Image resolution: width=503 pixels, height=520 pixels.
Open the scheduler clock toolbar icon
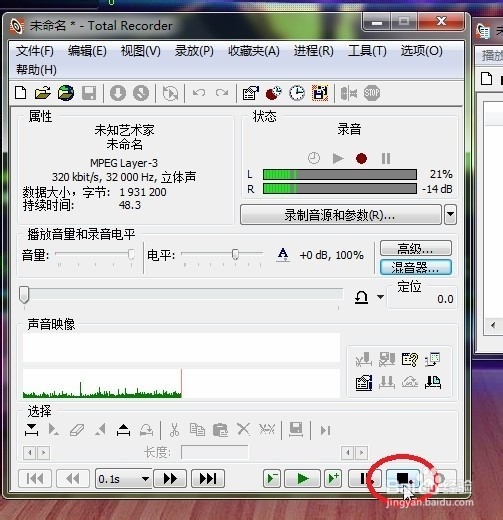click(297, 93)
